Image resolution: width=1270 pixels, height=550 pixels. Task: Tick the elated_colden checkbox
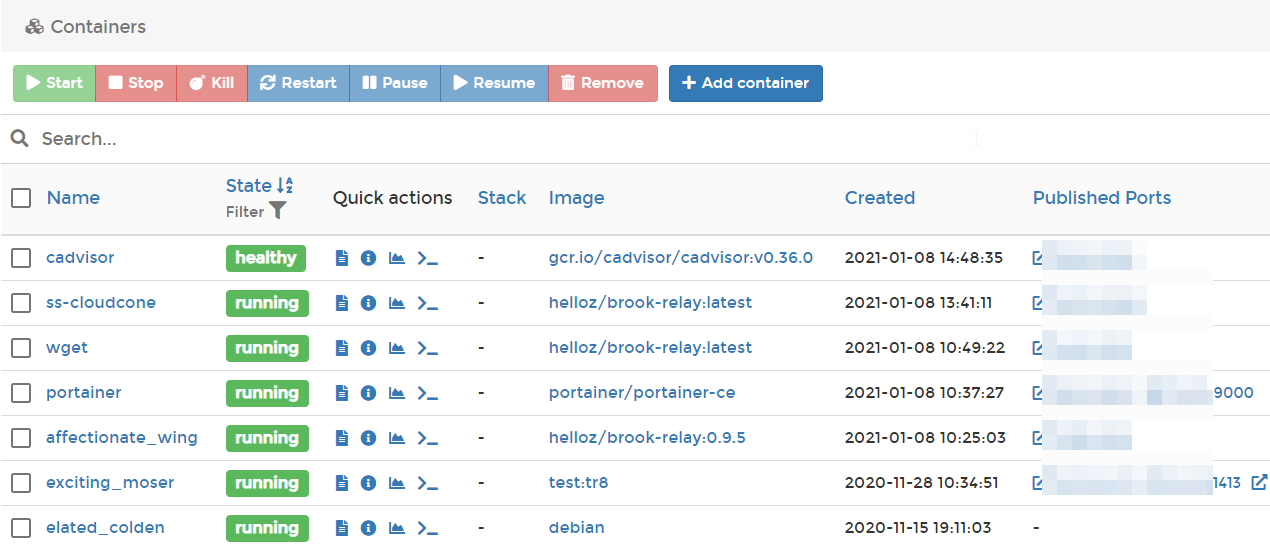21,528
